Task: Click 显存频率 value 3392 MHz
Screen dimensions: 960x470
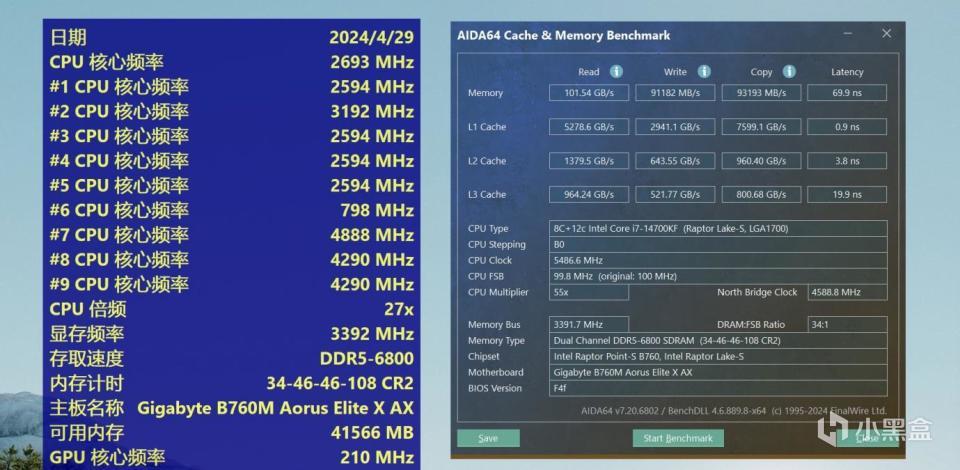Action: click(372, 334)
